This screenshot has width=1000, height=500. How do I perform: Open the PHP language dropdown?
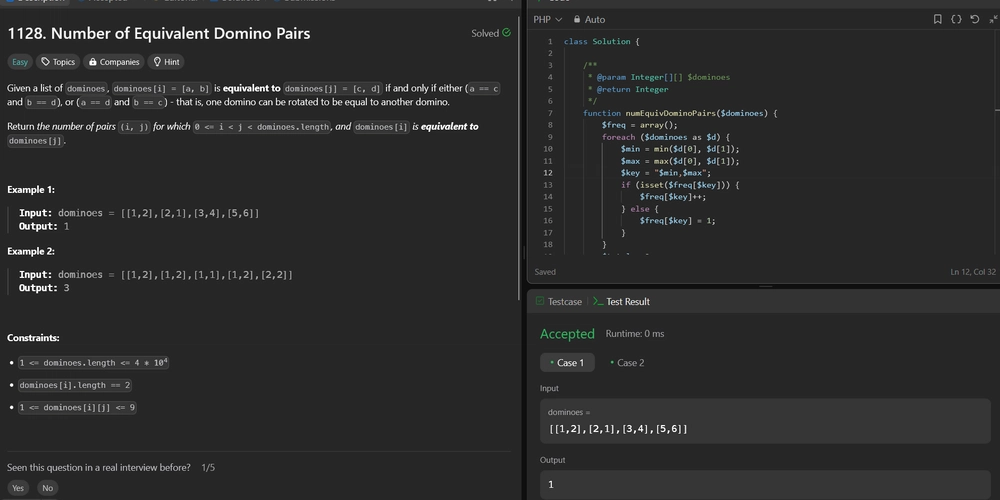click(x=547, y=19)
